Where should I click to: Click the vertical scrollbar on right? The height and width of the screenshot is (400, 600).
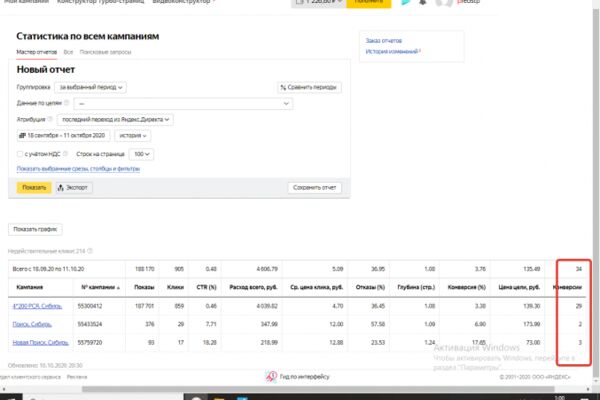tap(596, 191)
